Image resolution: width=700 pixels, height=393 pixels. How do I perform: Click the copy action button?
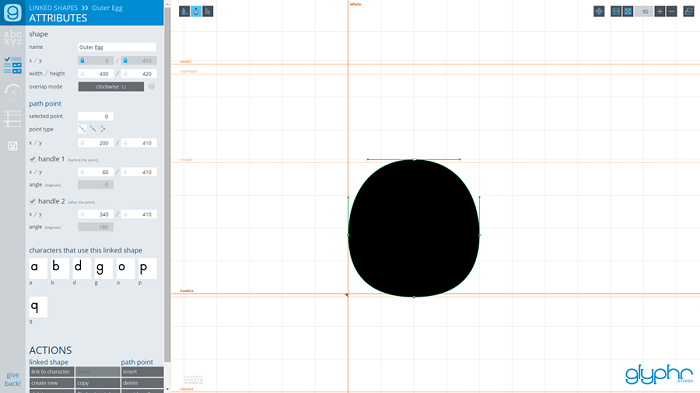pyautogui.click(x=97, y=383)
